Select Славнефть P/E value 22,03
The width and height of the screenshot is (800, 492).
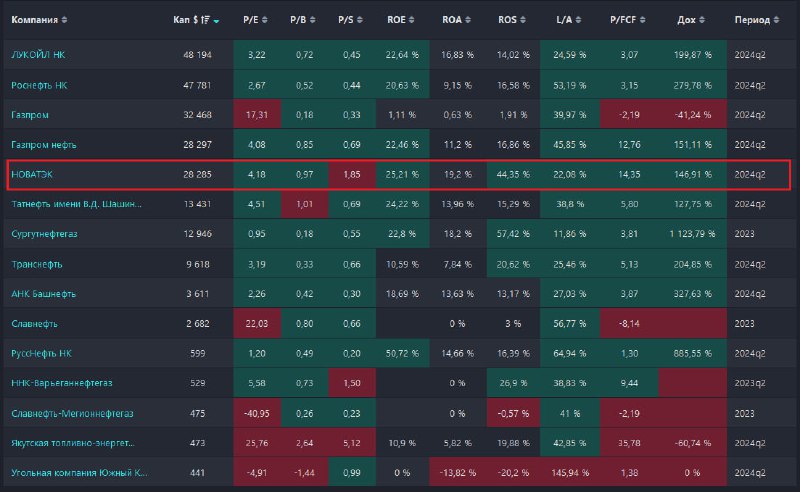[x=257, y=324]
